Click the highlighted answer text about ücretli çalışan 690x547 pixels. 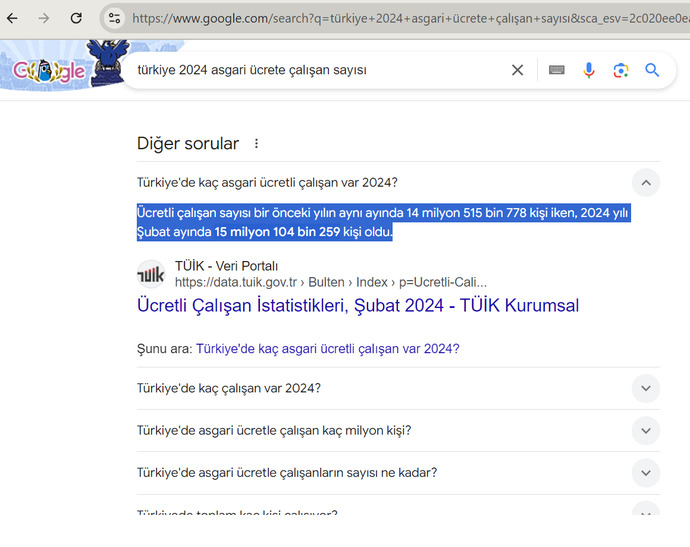pyautogui.click(x=384, y=222)
